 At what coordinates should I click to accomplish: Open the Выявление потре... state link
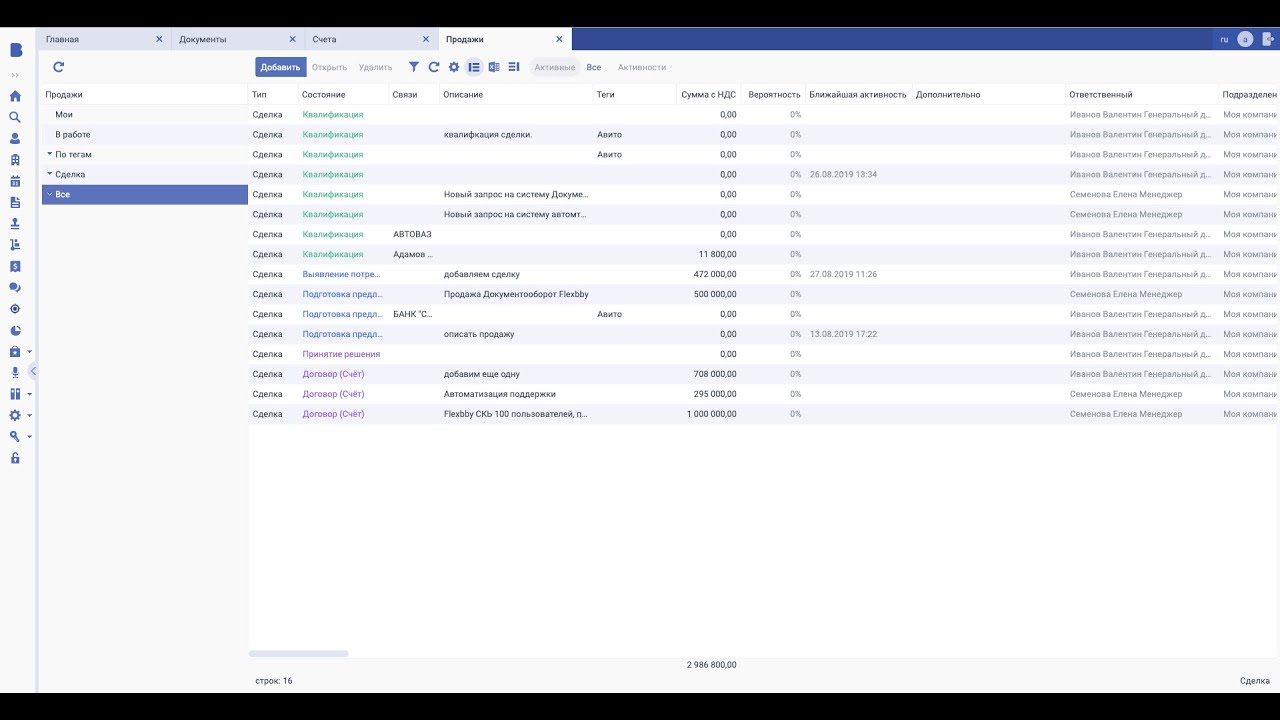tap(341, 274)
